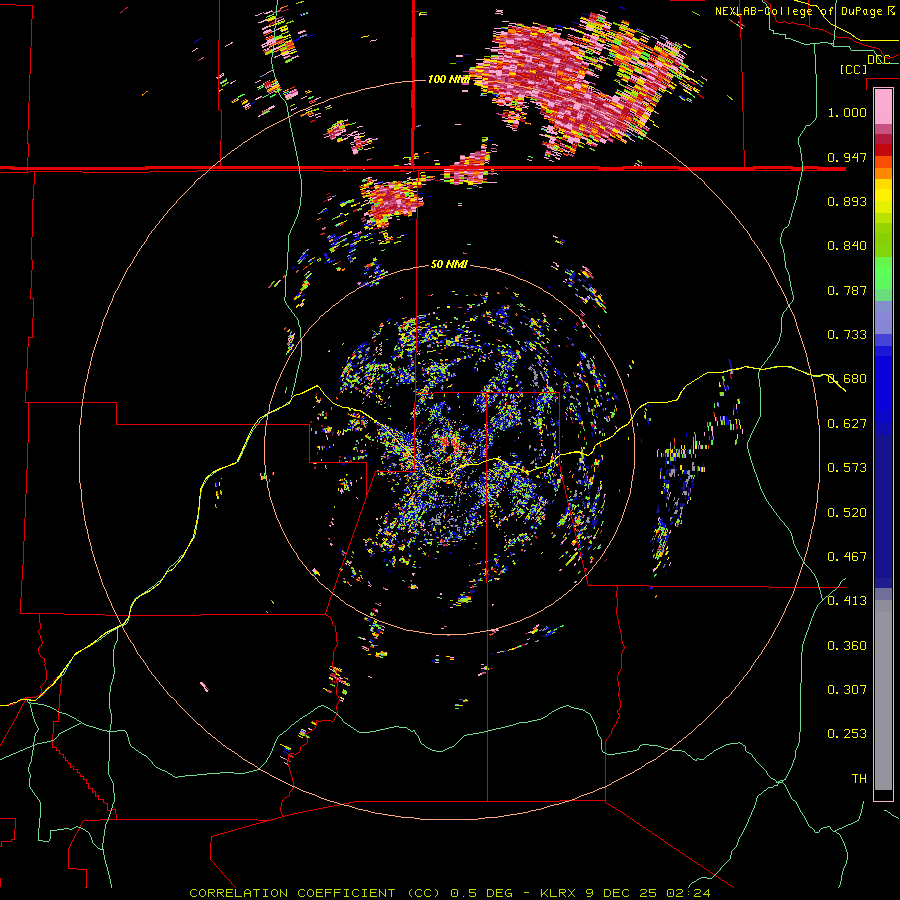
Task: Click the [CC] legend header label
Action: pos(854,69)
